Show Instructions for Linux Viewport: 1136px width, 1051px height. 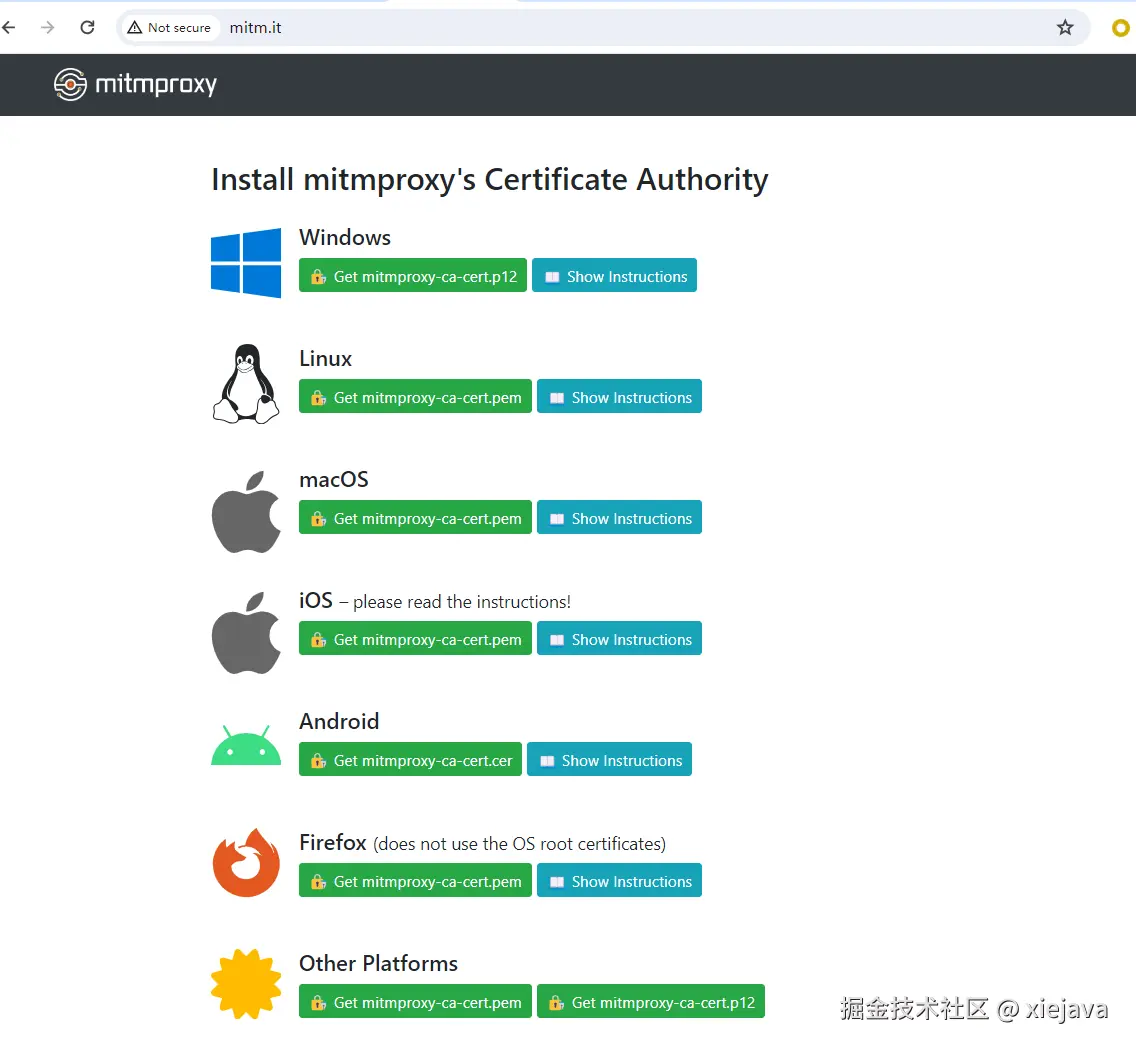point(619,396)
